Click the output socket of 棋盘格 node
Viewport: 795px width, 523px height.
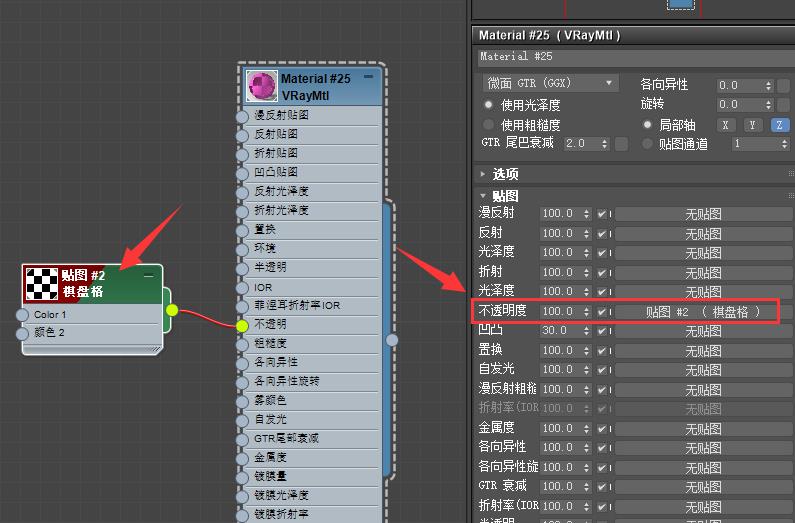[x=172, y=310]
